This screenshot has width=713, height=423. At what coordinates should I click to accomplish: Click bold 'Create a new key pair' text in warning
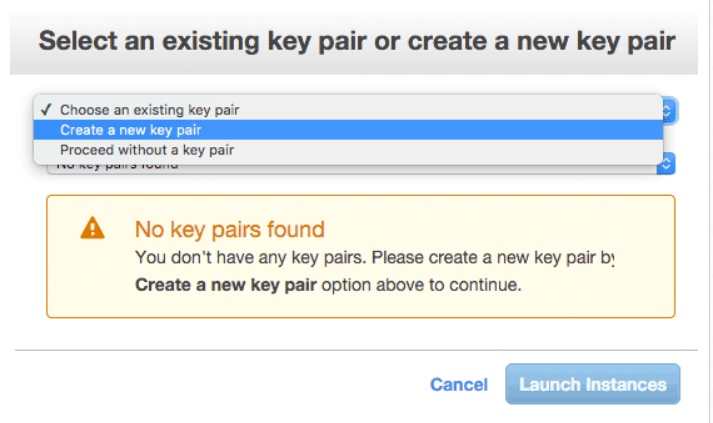coord(226,285)
